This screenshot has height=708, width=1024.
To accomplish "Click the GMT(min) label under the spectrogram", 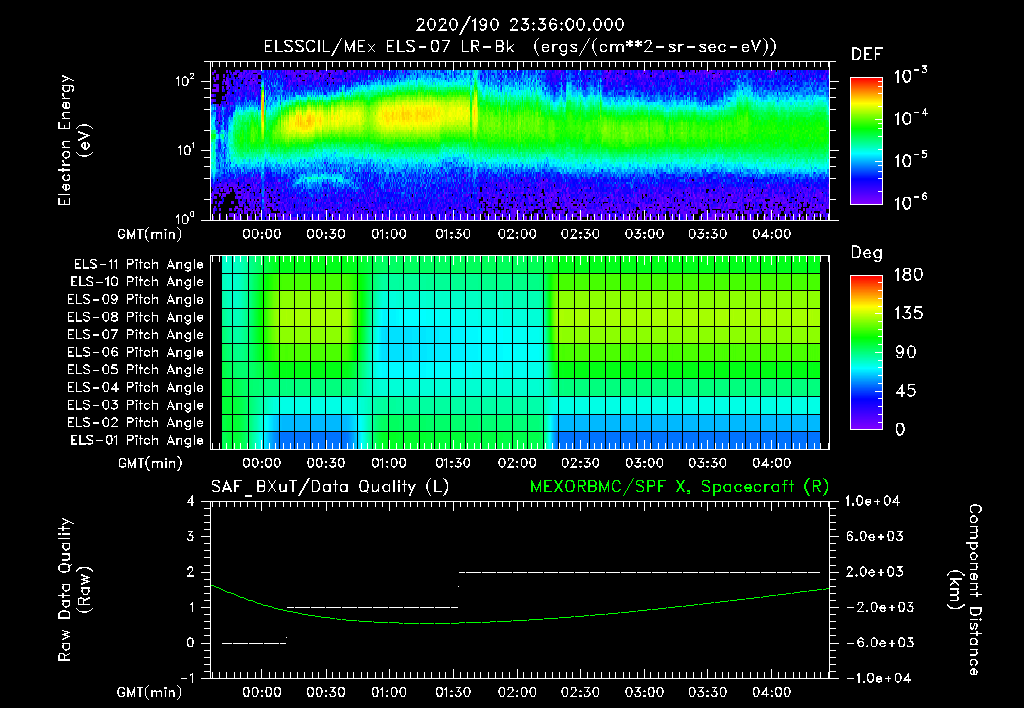I will pyautogui.click(x=150, y=234).
